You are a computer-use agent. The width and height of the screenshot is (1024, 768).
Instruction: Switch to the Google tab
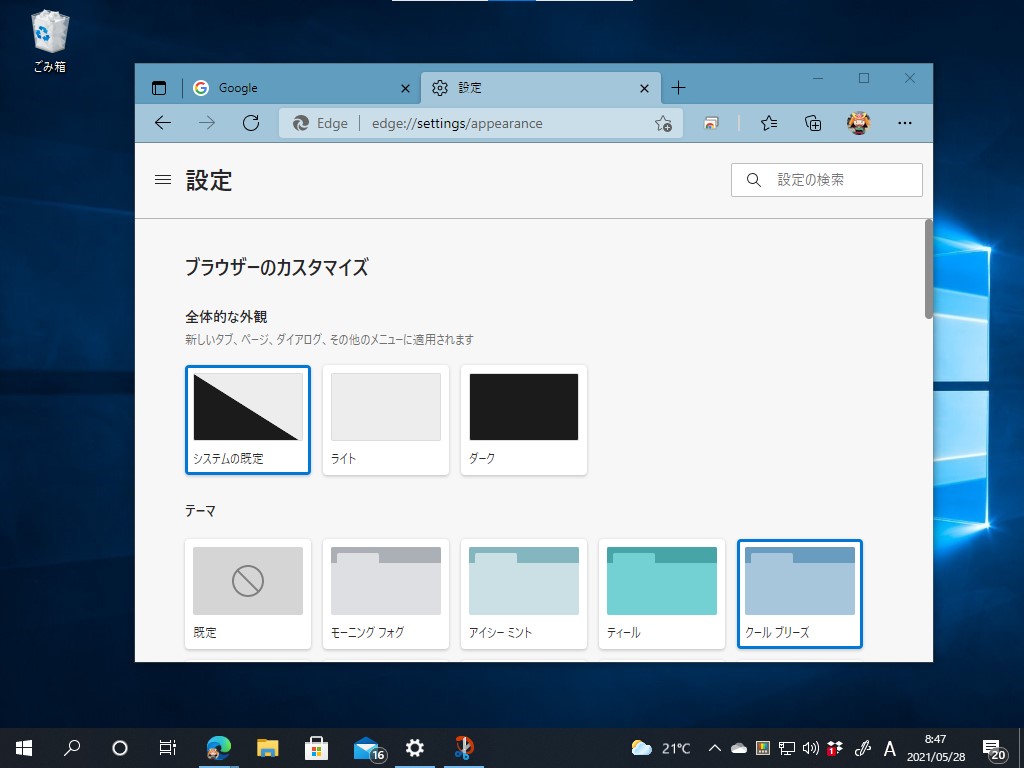(280, 88)
